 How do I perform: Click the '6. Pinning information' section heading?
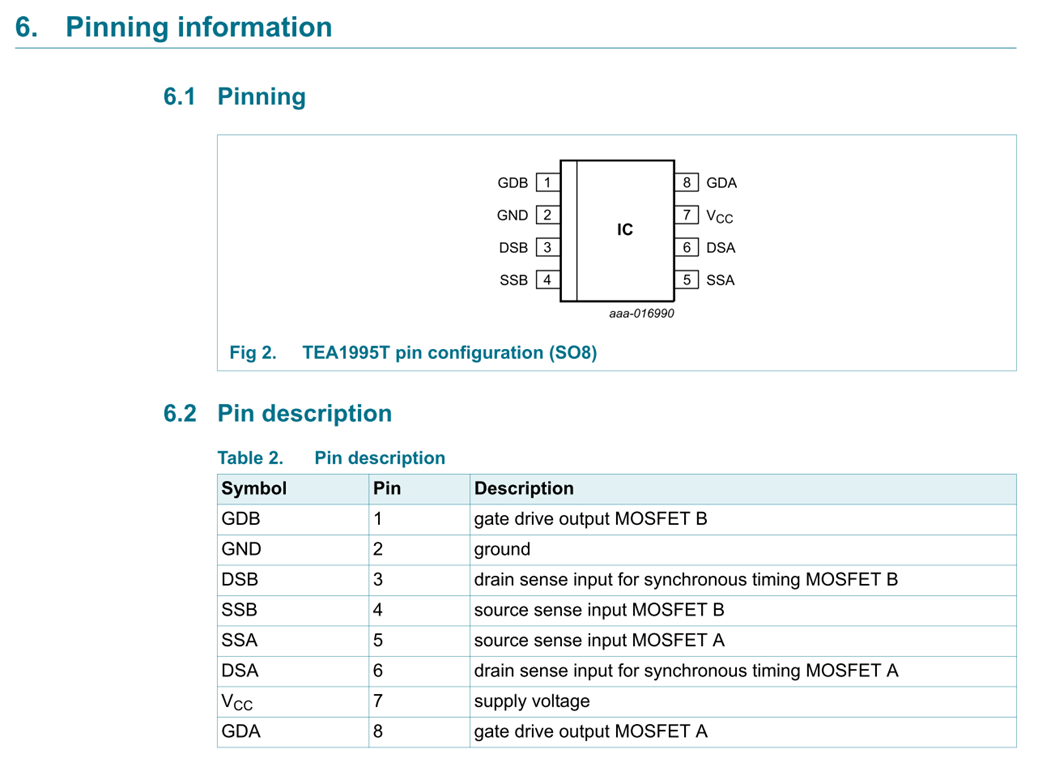tap(174, 27)
